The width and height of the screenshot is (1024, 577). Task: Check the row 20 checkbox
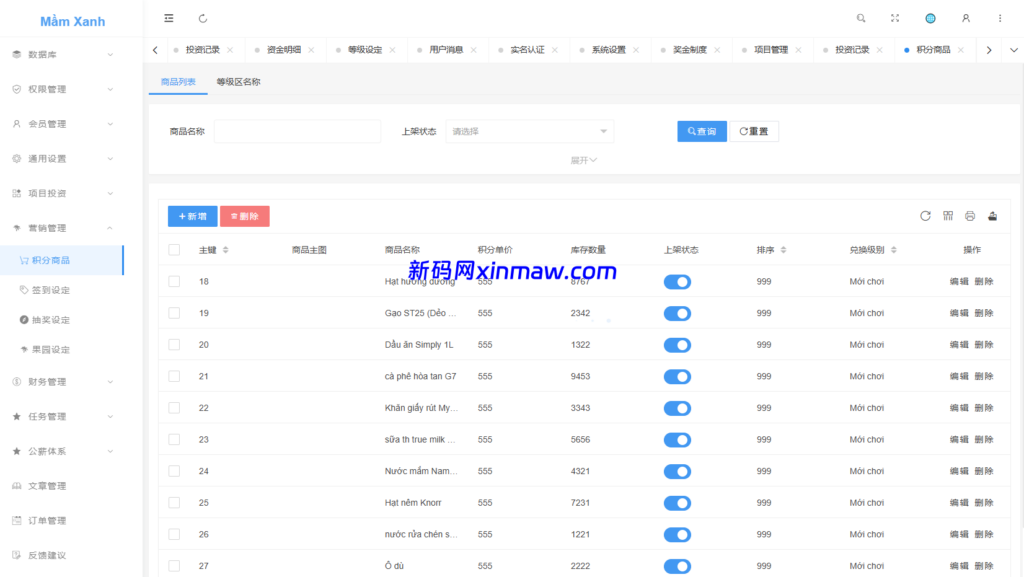174,345
